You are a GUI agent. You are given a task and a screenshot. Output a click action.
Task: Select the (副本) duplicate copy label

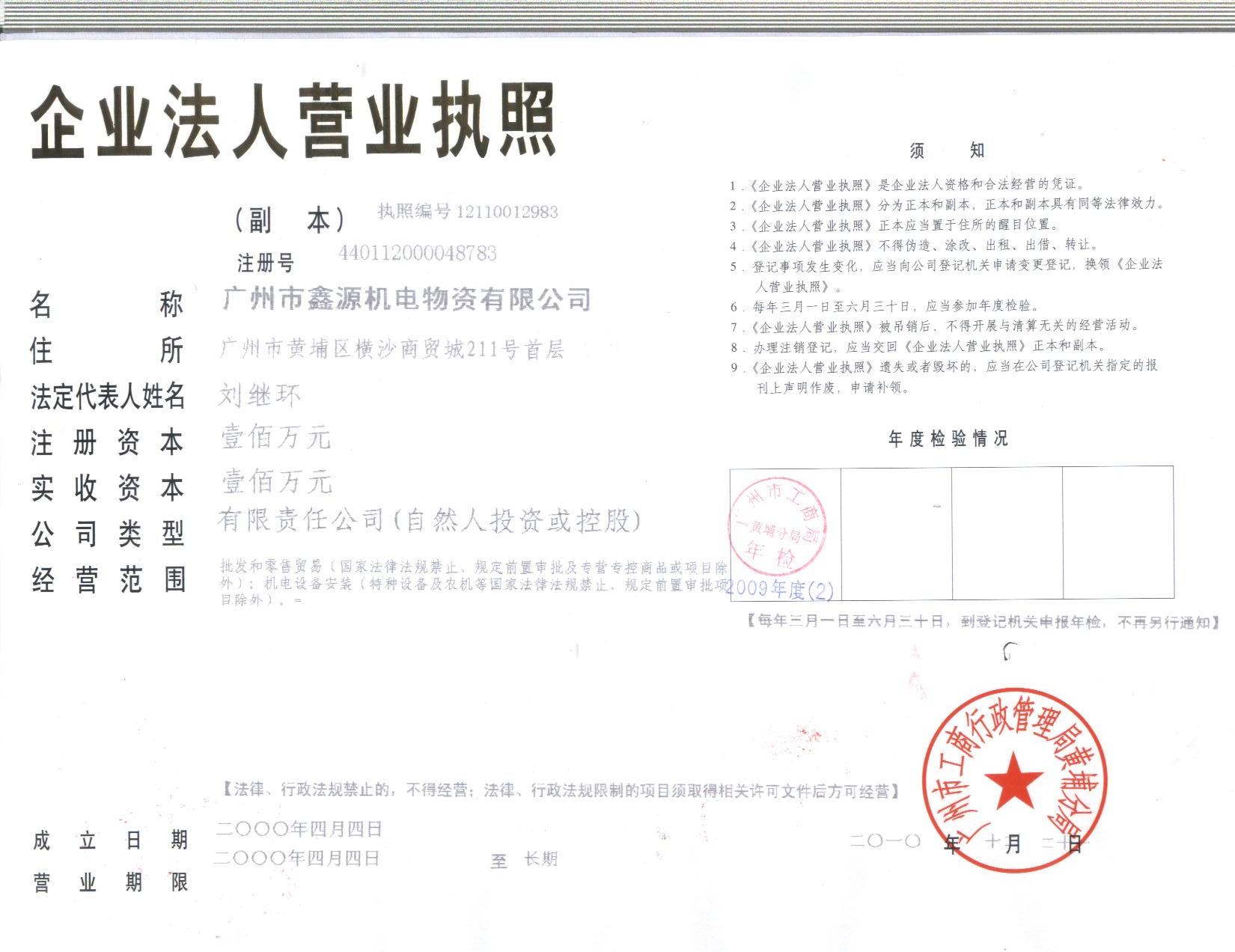click(x=290, y=219)
